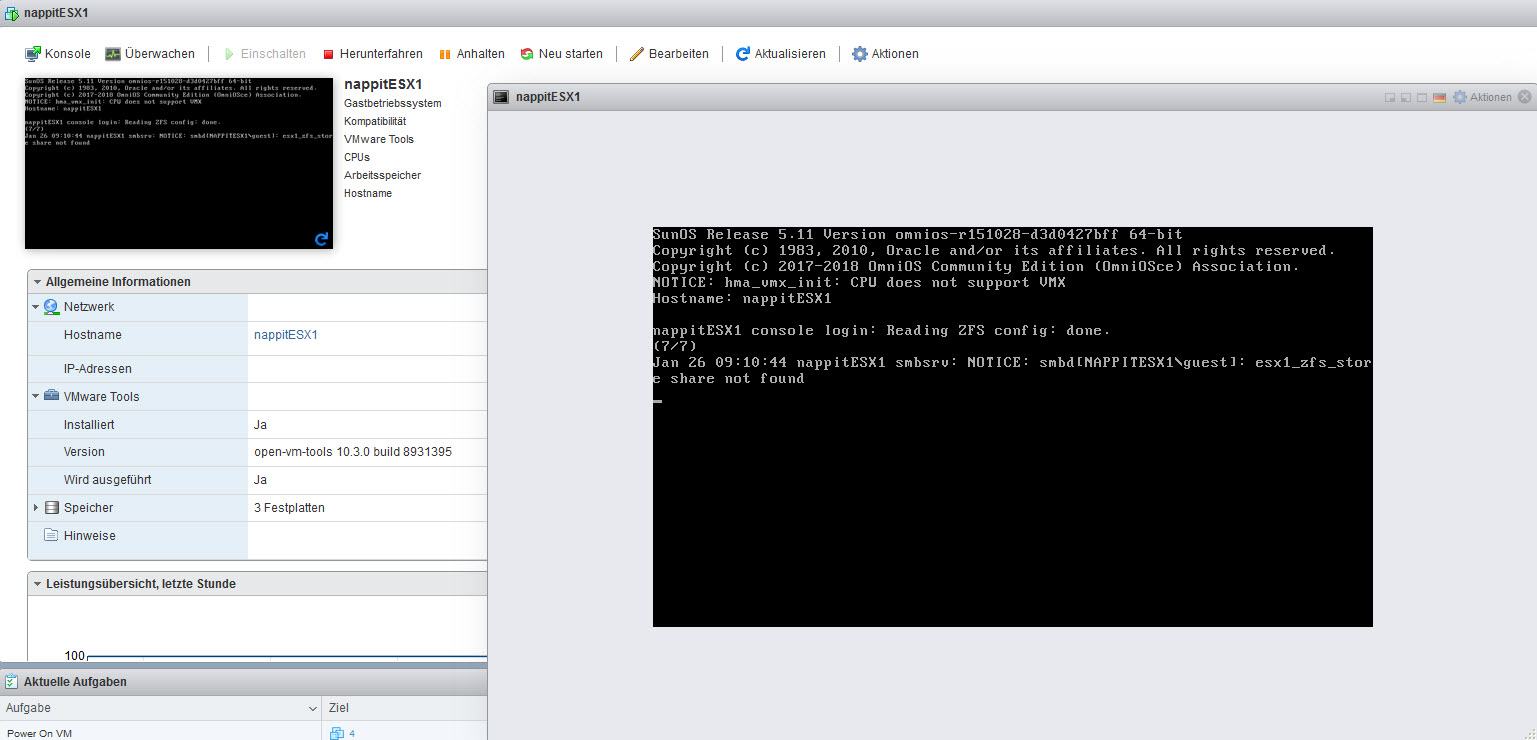This screenshot has width=1537, height=740.
Task: Click the nappitESX1 VM icon in title bar
Action: [x=11, y=13]
